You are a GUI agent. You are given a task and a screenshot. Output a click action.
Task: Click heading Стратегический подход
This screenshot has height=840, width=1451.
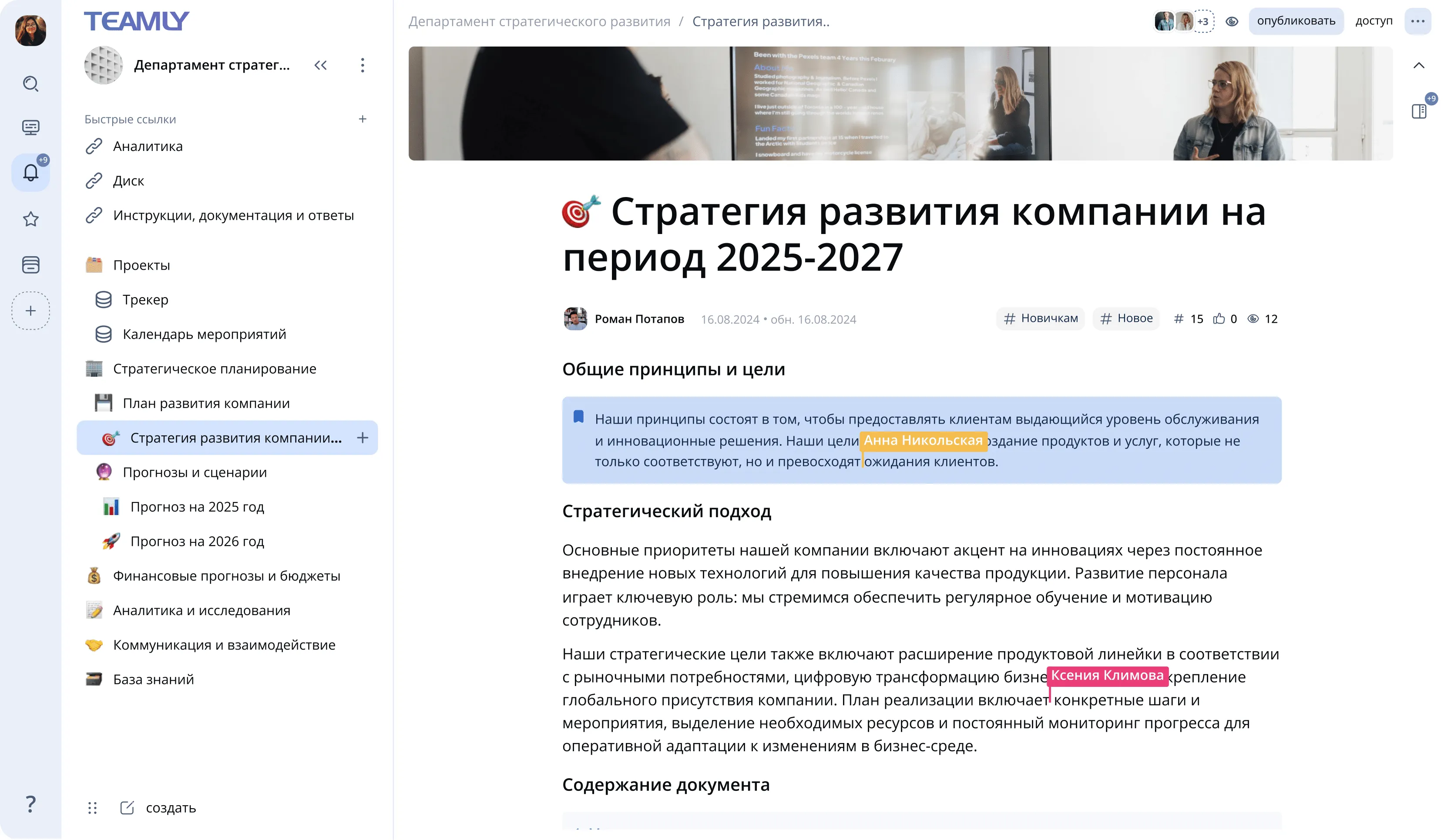click(667, 512)
